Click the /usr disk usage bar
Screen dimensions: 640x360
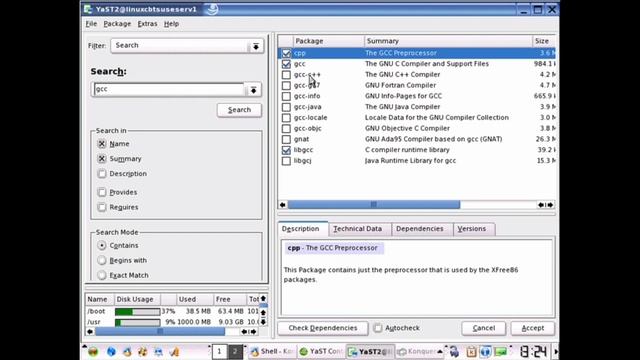(x=137, y=322)
